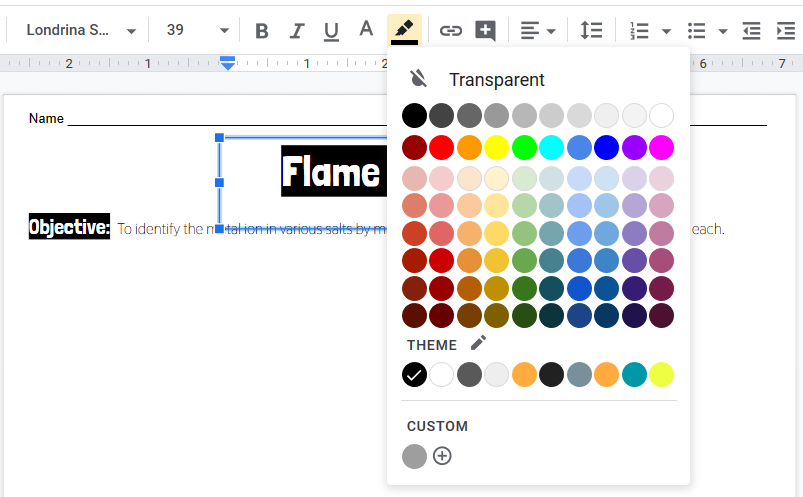Screen dimensions: 803x497
Task: Add a custom color with plus icon
Action: 442,456
